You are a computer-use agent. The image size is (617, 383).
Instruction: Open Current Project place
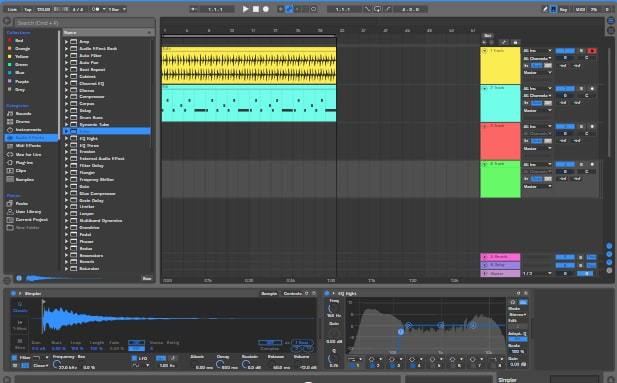31,220
